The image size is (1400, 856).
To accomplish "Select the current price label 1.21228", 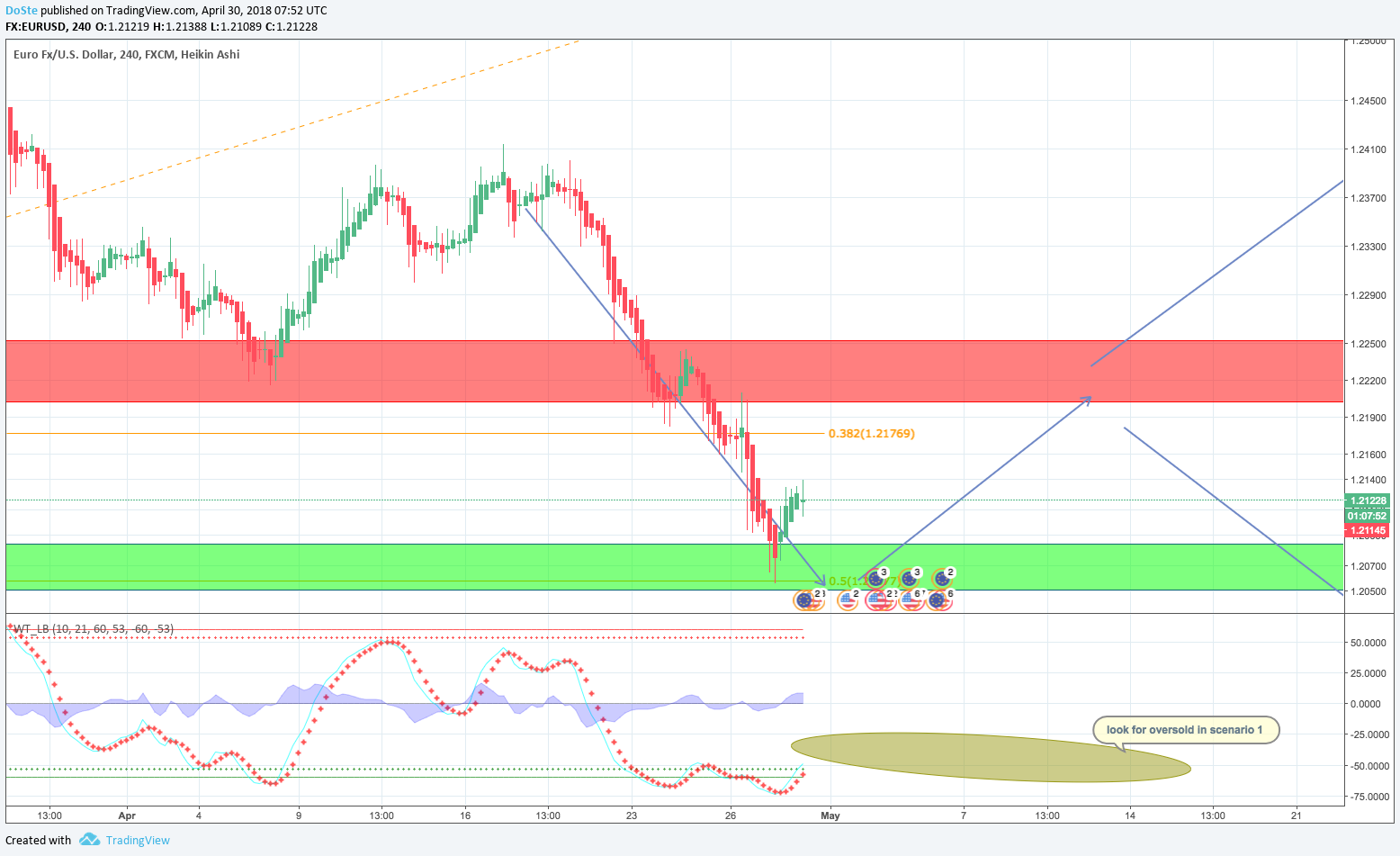I will pyautogui.click(x=1367, y=500).
